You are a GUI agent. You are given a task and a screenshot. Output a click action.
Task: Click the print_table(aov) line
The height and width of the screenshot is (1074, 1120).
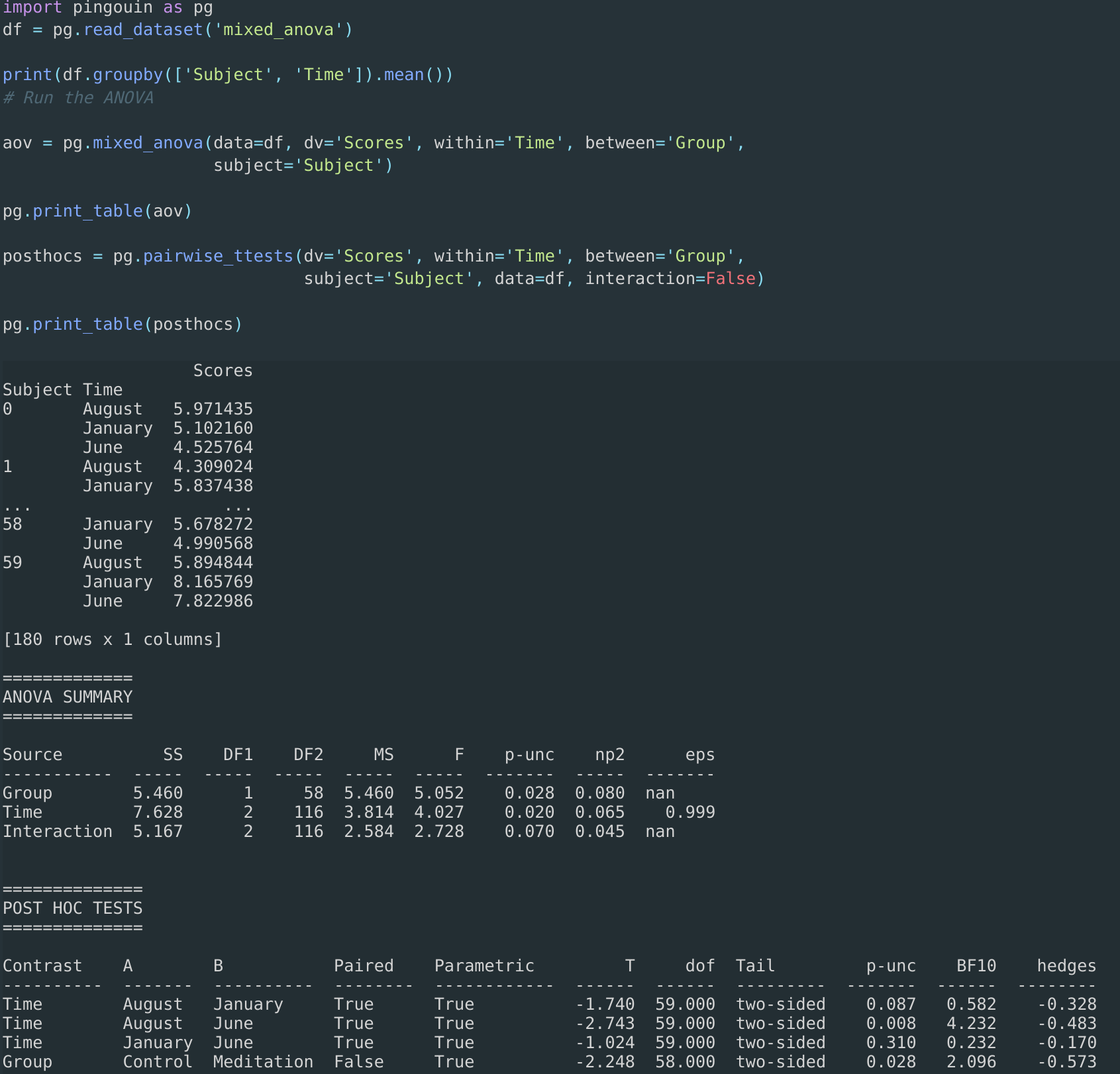pos(97,211)
